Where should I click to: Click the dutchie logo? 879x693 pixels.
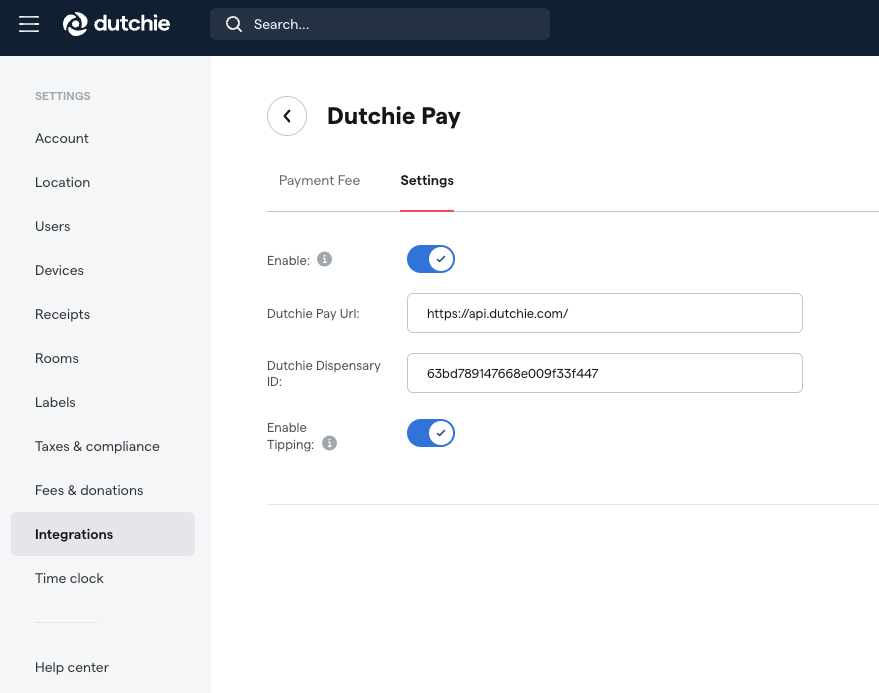tap(116, 24)
